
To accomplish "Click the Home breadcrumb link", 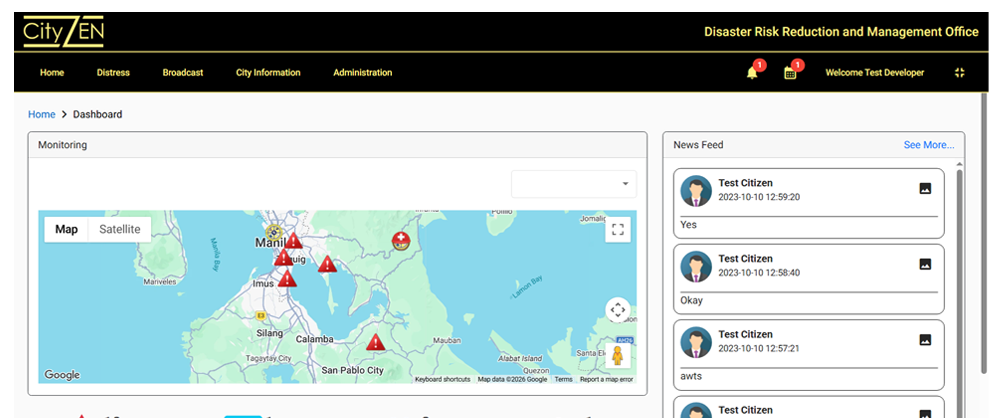I will [x=41, y=114].
